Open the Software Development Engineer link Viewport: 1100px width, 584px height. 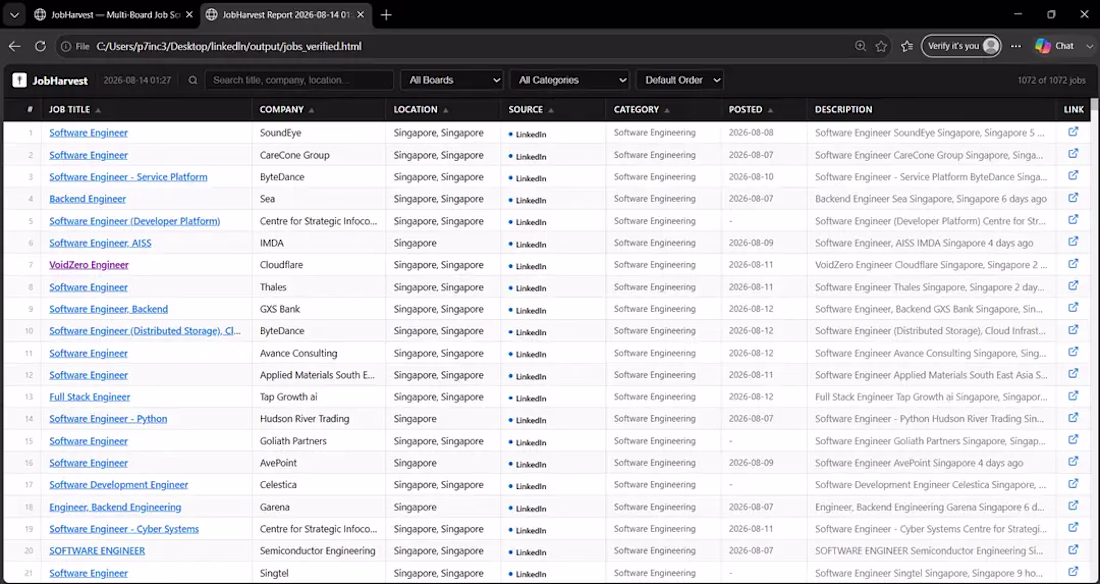(x=119, y=484)
